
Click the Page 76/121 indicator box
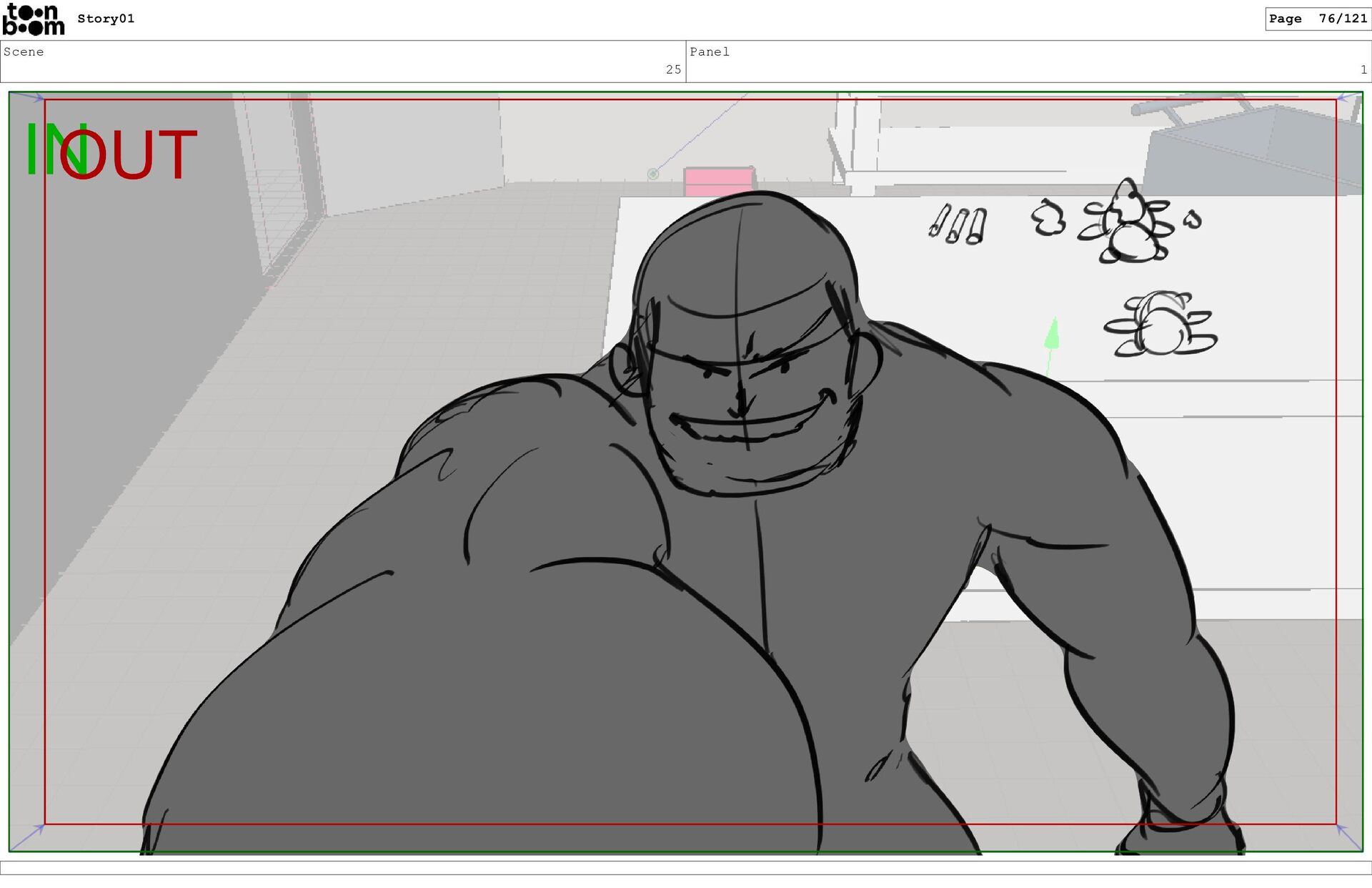point(1317,19)
